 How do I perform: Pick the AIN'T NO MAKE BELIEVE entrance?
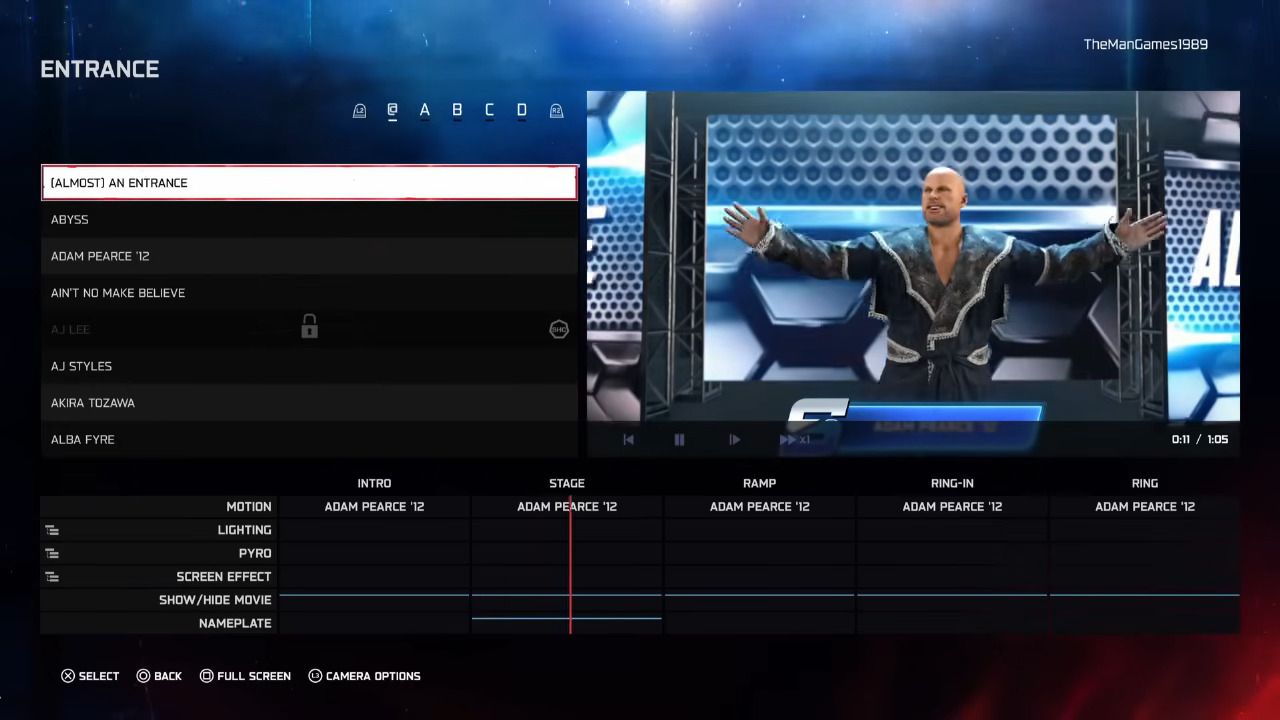pyautogui.click(x=309, y=293)
